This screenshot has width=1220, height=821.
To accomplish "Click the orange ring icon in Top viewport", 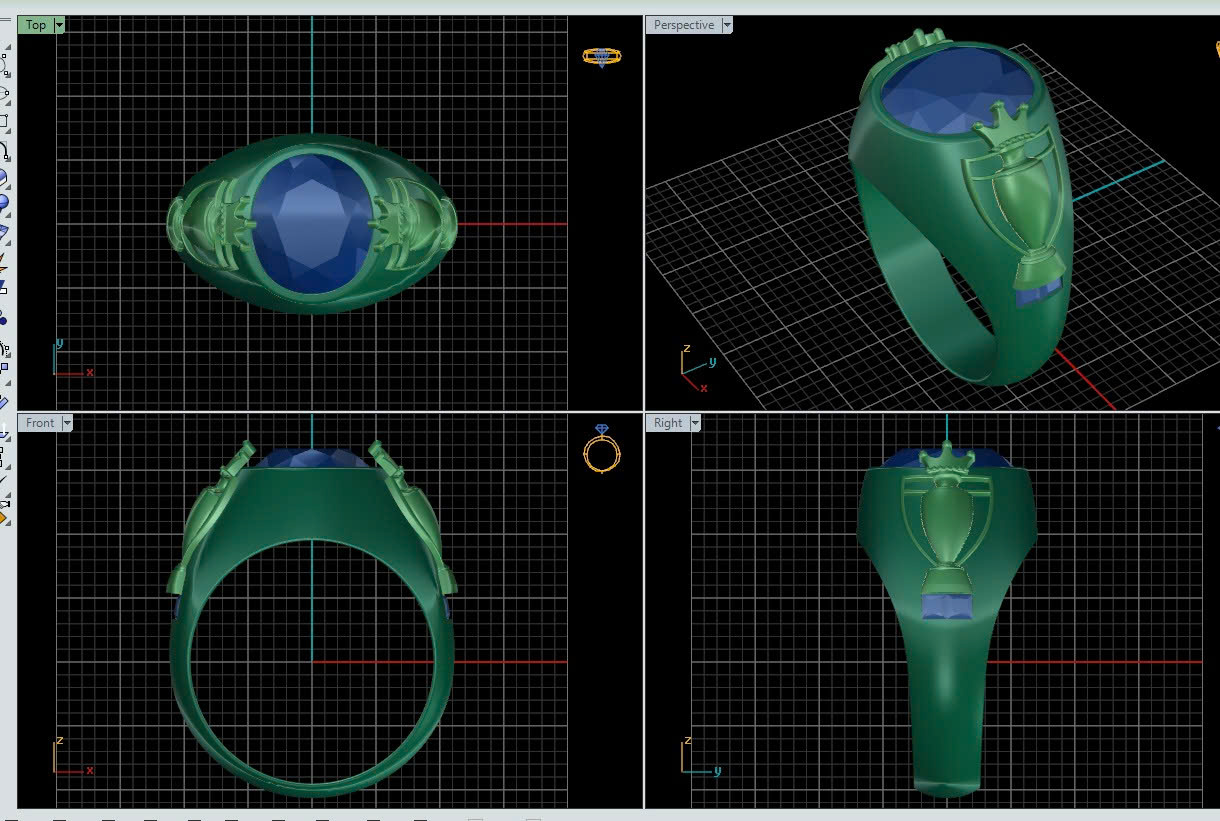I will (x=602, y=57).
